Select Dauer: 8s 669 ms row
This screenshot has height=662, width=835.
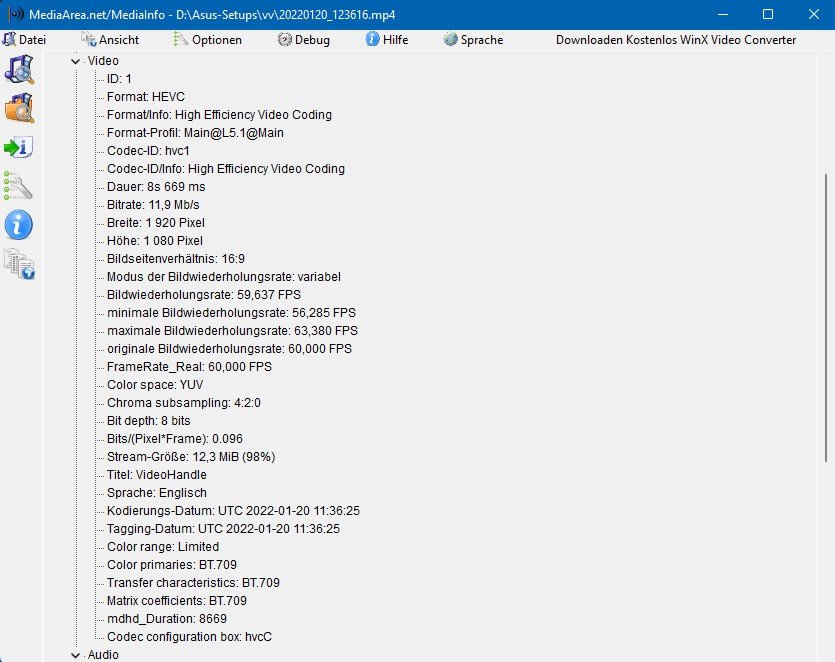(156, 187)
